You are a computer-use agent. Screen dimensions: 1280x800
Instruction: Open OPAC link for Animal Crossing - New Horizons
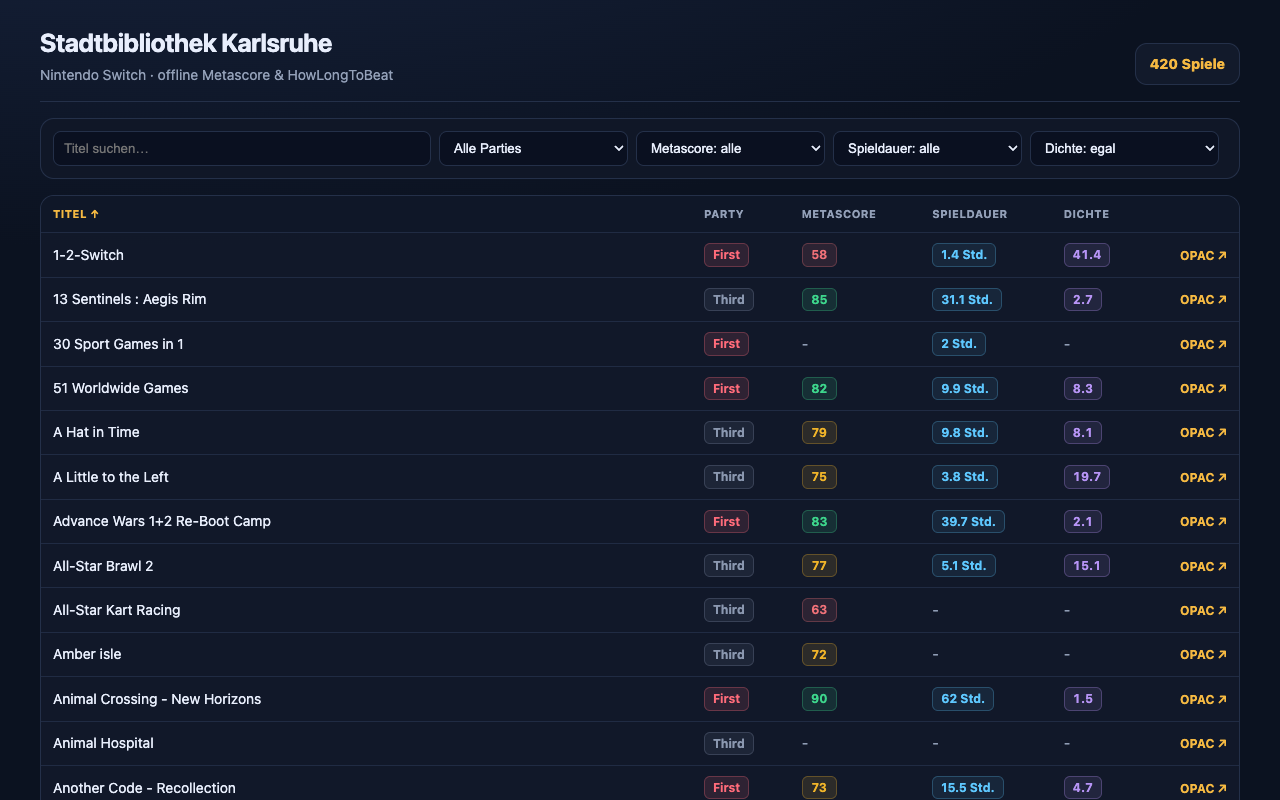click(x=1203, y=699)
